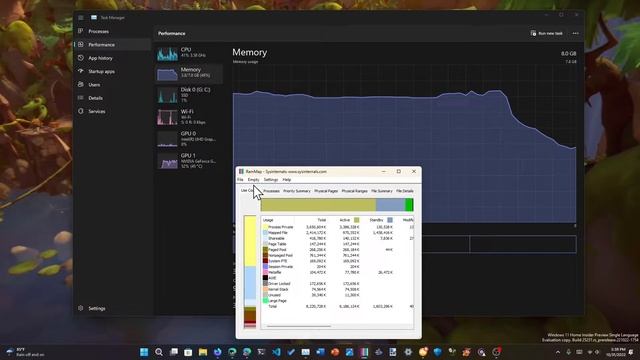Select Disk 0 (C:) performance item
640x360 pixels.
point(189,95)
